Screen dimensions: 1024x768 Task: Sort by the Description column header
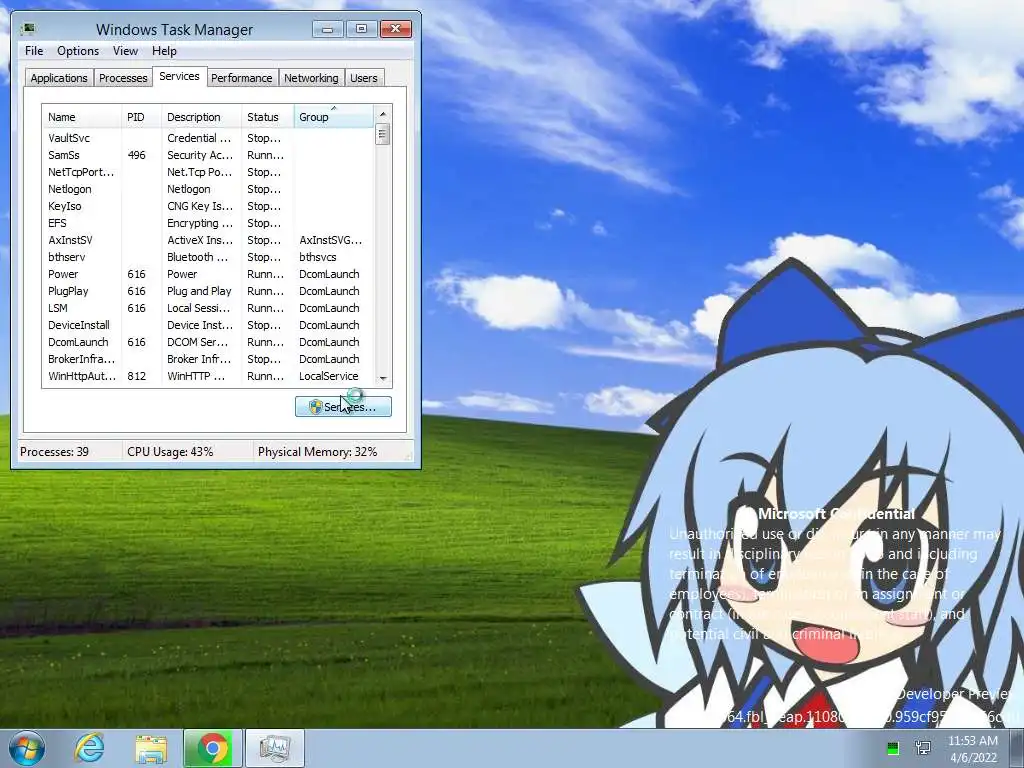point(201,117)
